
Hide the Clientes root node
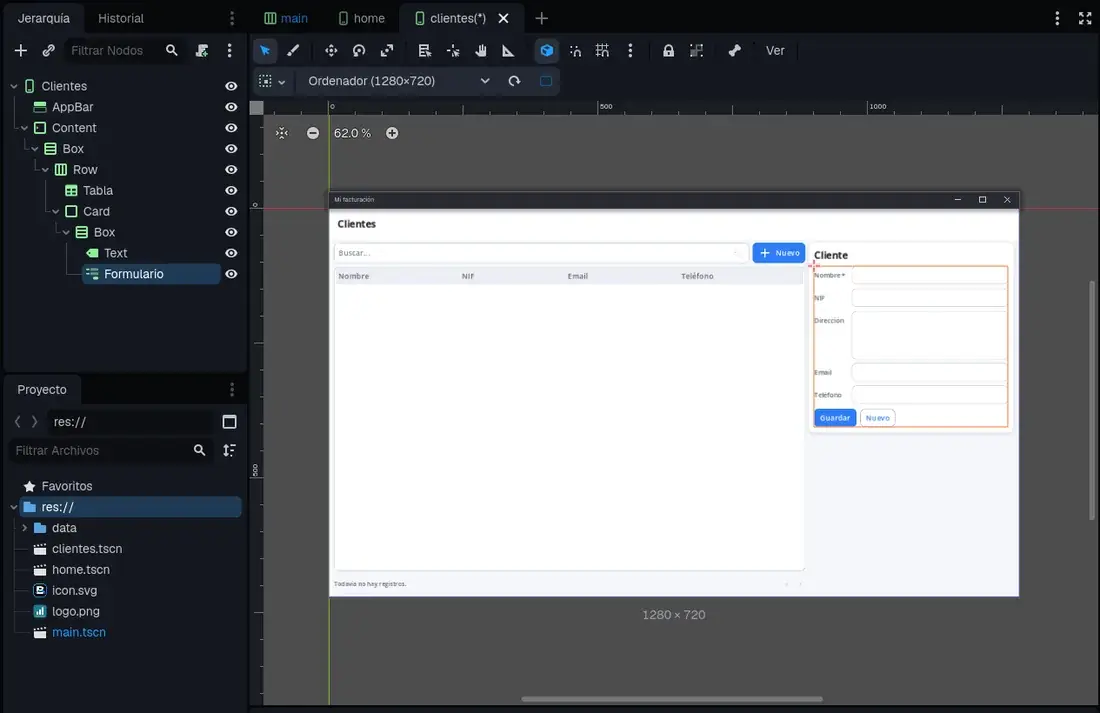(x=231, y=86)
